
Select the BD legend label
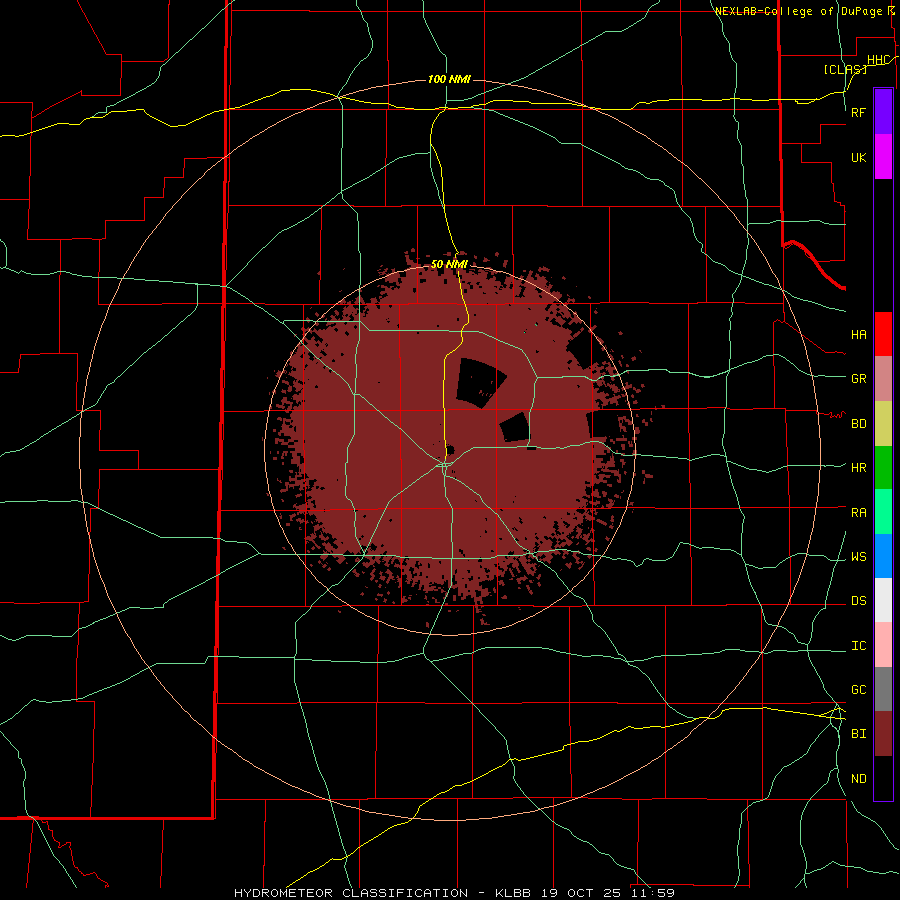click(859, 424)
